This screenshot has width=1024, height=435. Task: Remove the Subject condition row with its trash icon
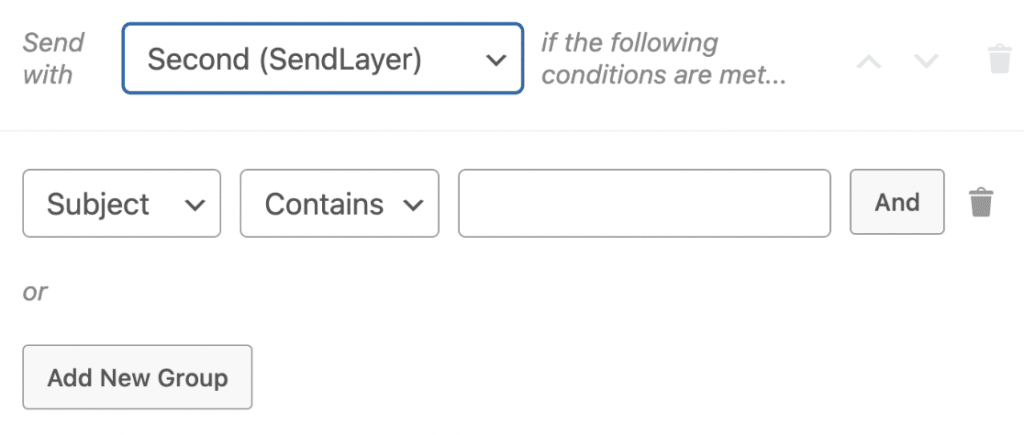(x=982, y=203)
